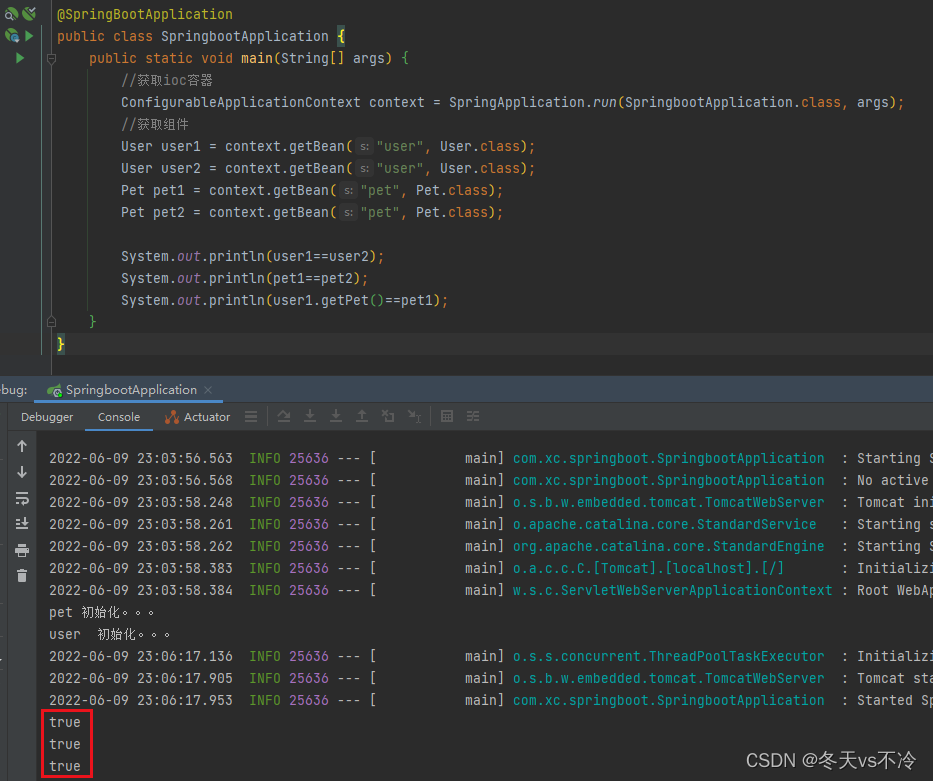This screenshot has height=781, width=933.
Task: Click the 'pet 初始化。。。' console line
Action: pyautogui.click(x=101, y=613)
